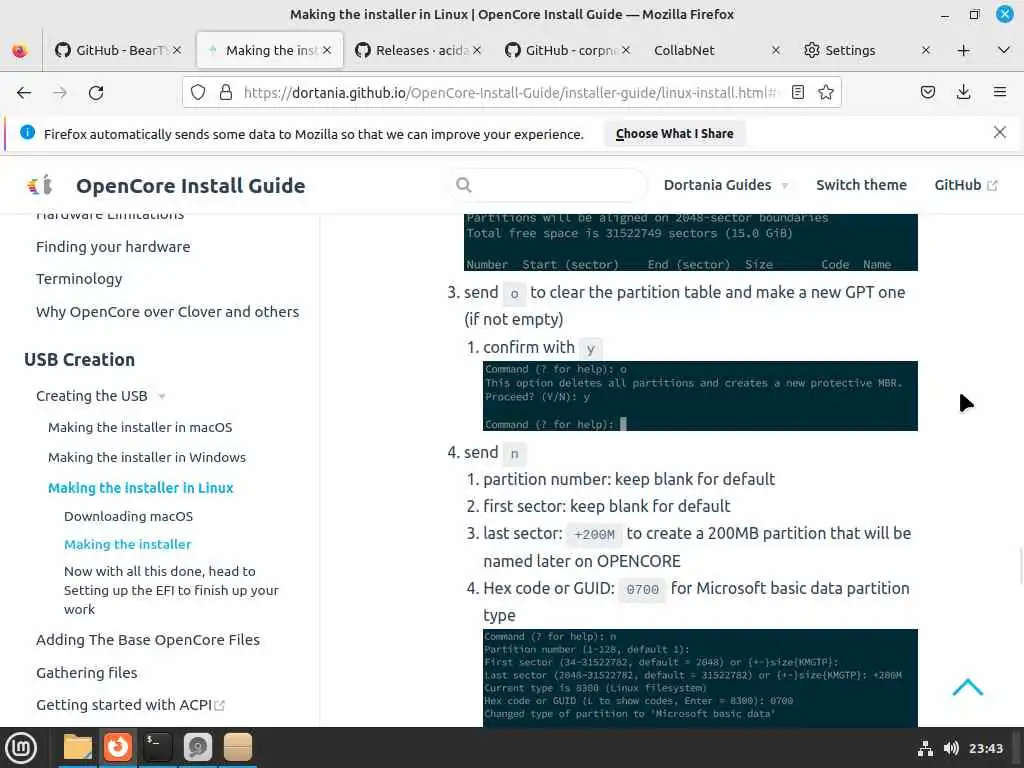Screen dimensions: 1024x768
Task: Open the file manager from taskbar
Action: tap(77, 747)
